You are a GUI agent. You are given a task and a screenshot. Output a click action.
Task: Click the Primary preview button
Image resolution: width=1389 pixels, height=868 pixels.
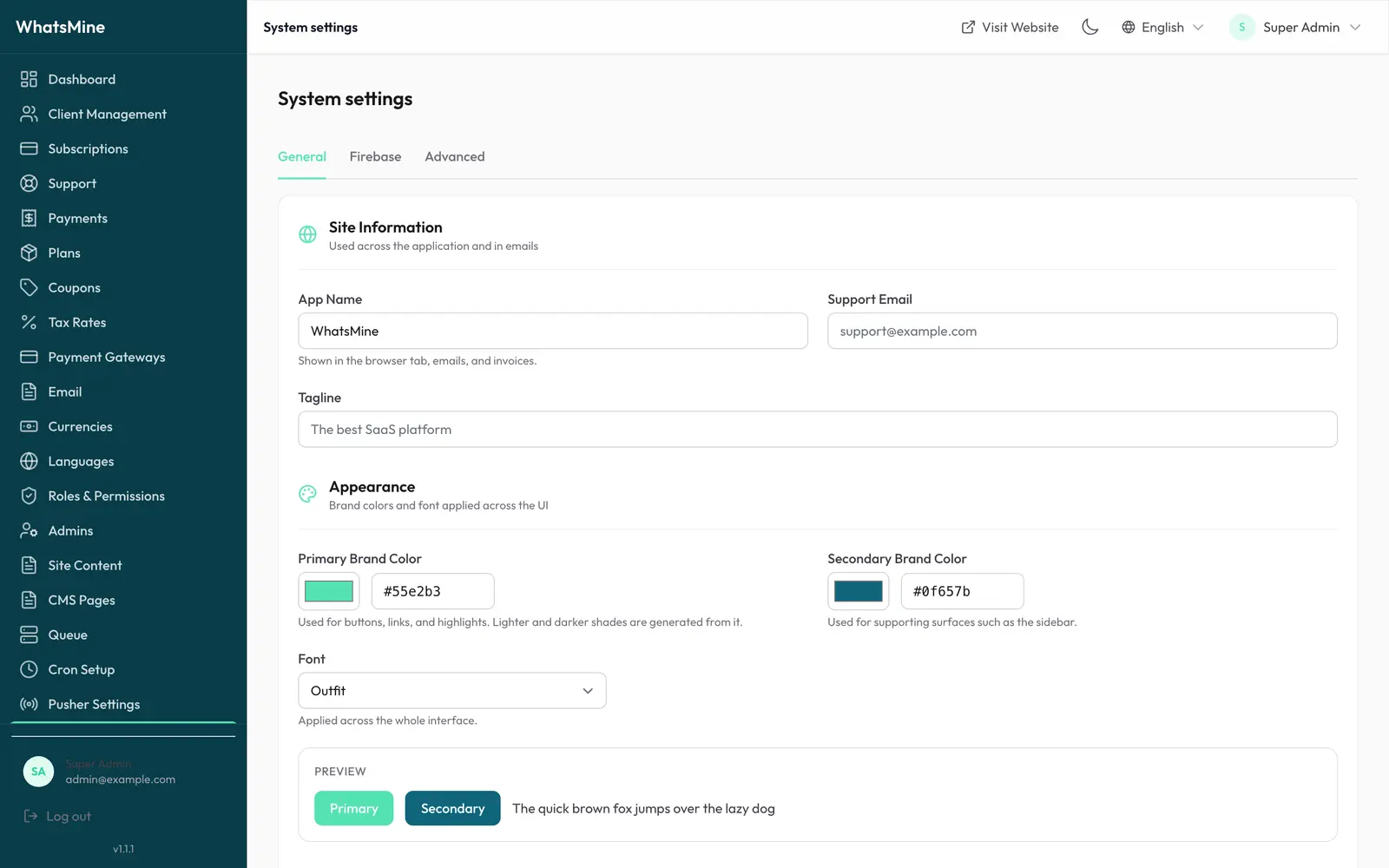coord(353,808)
